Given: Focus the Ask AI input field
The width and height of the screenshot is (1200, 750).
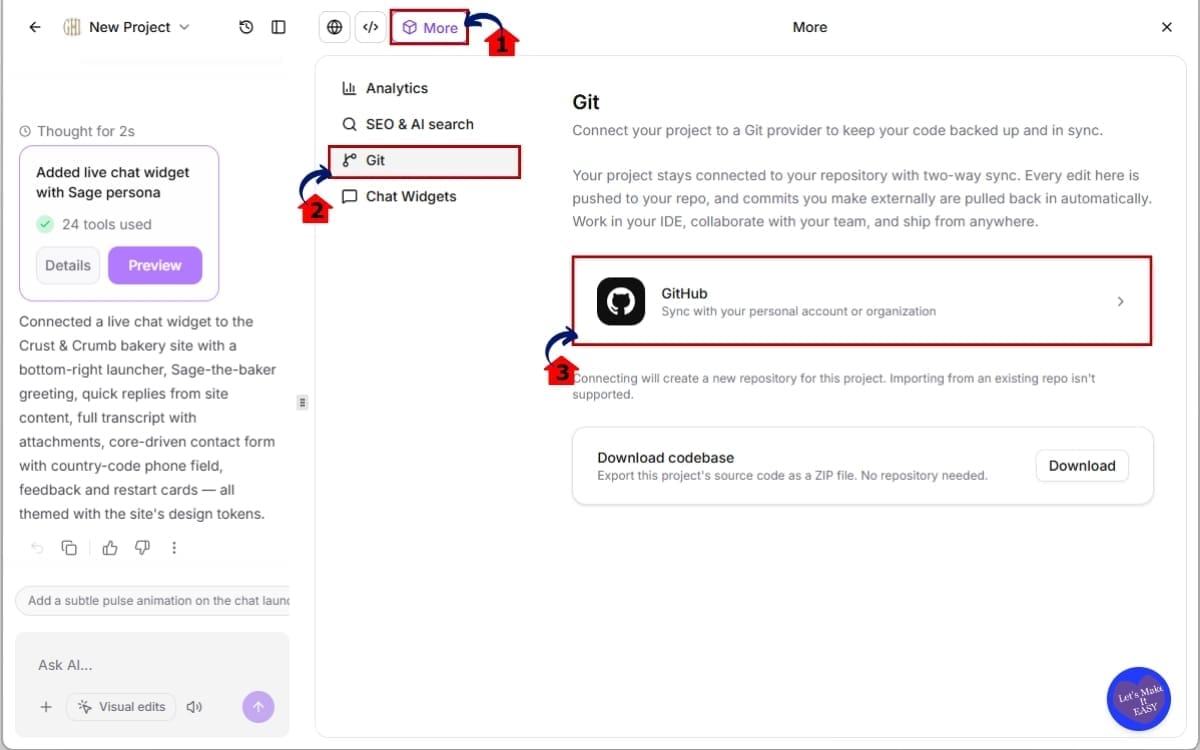Looking at the screenshot, I should (152, 665).
